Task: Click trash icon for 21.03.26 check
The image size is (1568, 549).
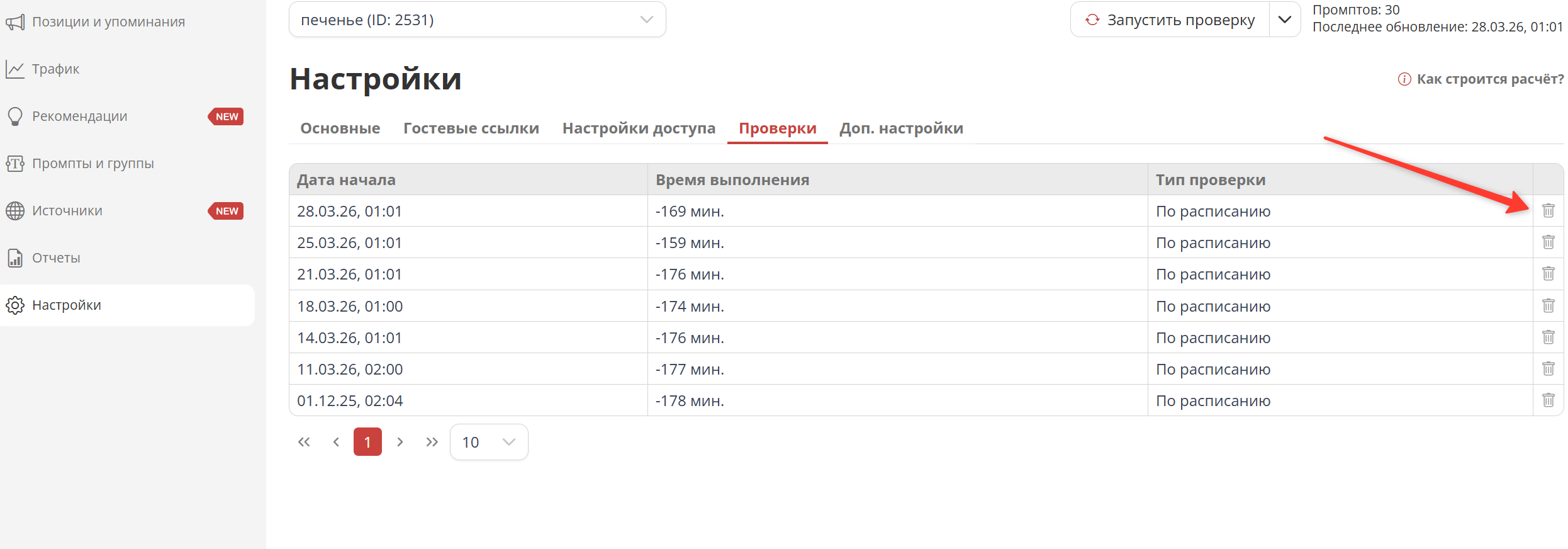Action: click(1548, 274)
